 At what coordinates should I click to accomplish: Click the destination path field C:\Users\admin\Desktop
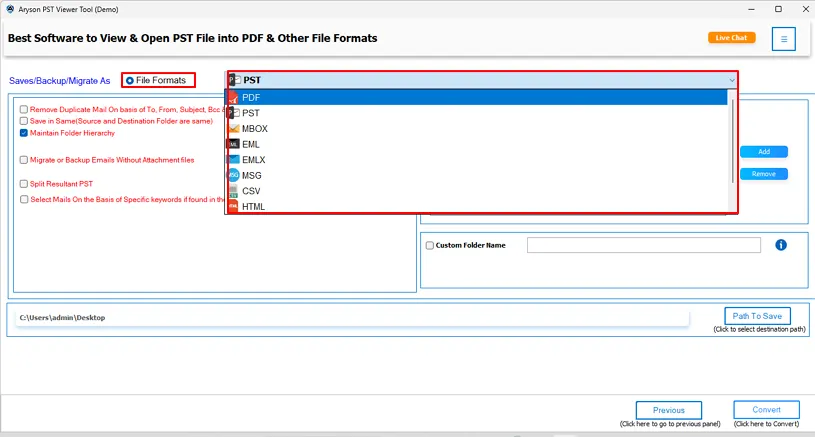tap(352, 317)
